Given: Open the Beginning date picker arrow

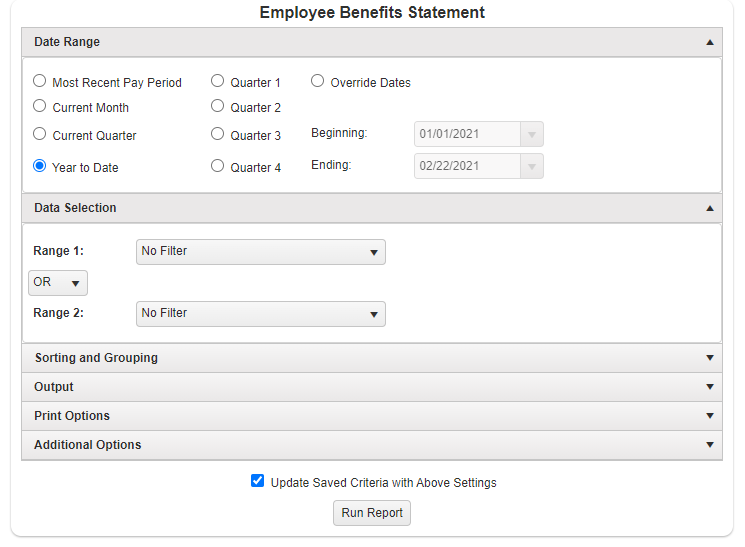Looking at the screenshot, I should coord(532,134).
